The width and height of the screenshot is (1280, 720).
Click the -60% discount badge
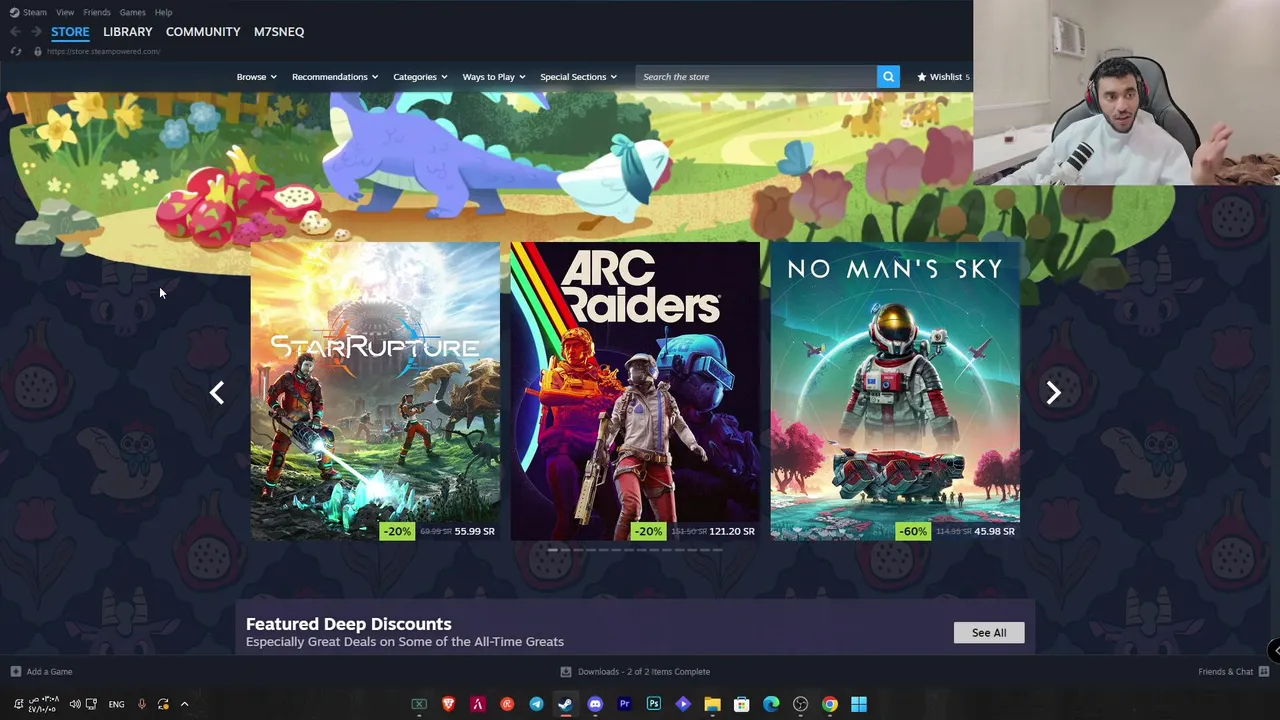(x=913, y=531)
